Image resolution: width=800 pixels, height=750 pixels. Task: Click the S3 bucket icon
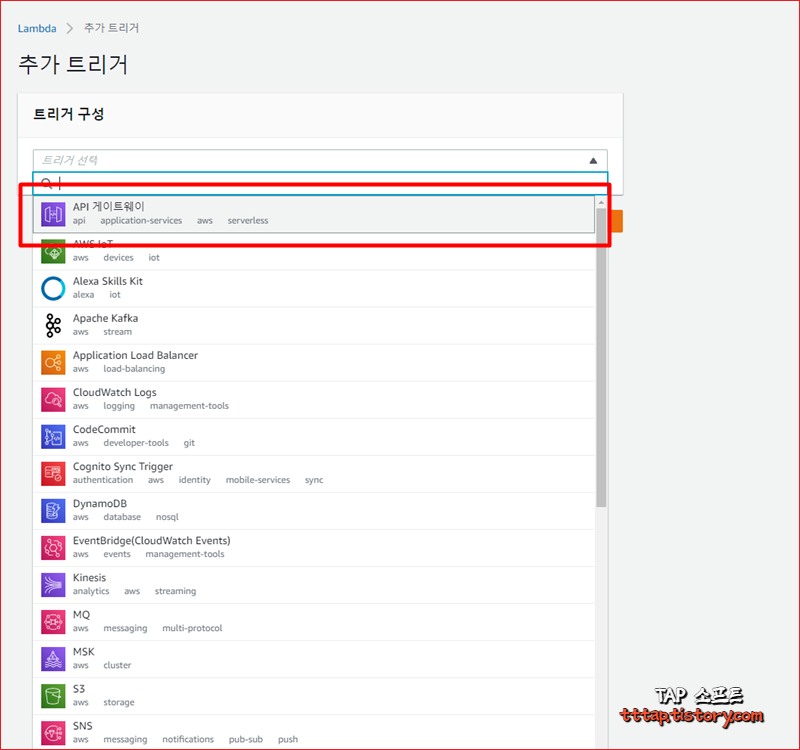(53, 696)
